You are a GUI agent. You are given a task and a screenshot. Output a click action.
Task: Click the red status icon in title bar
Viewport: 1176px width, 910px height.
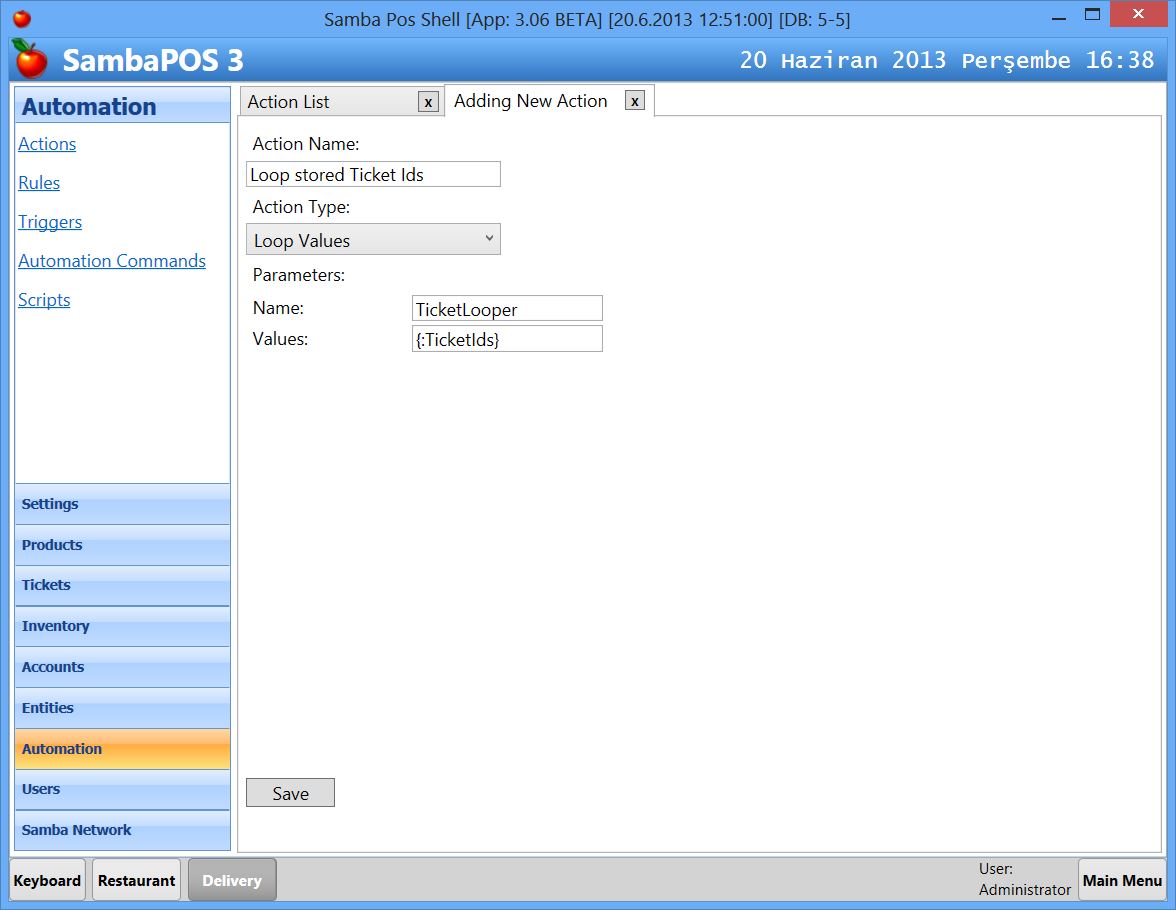tap(23, 16)
